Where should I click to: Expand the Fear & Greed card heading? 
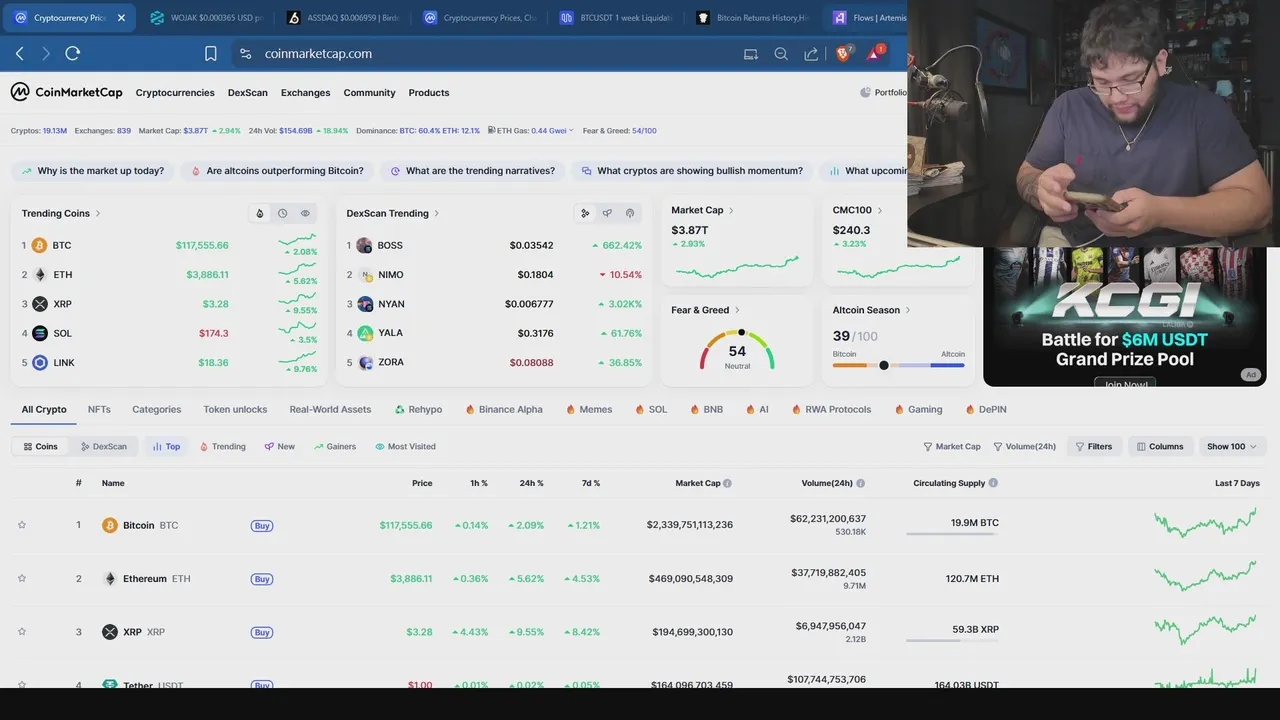pos(706,310)
